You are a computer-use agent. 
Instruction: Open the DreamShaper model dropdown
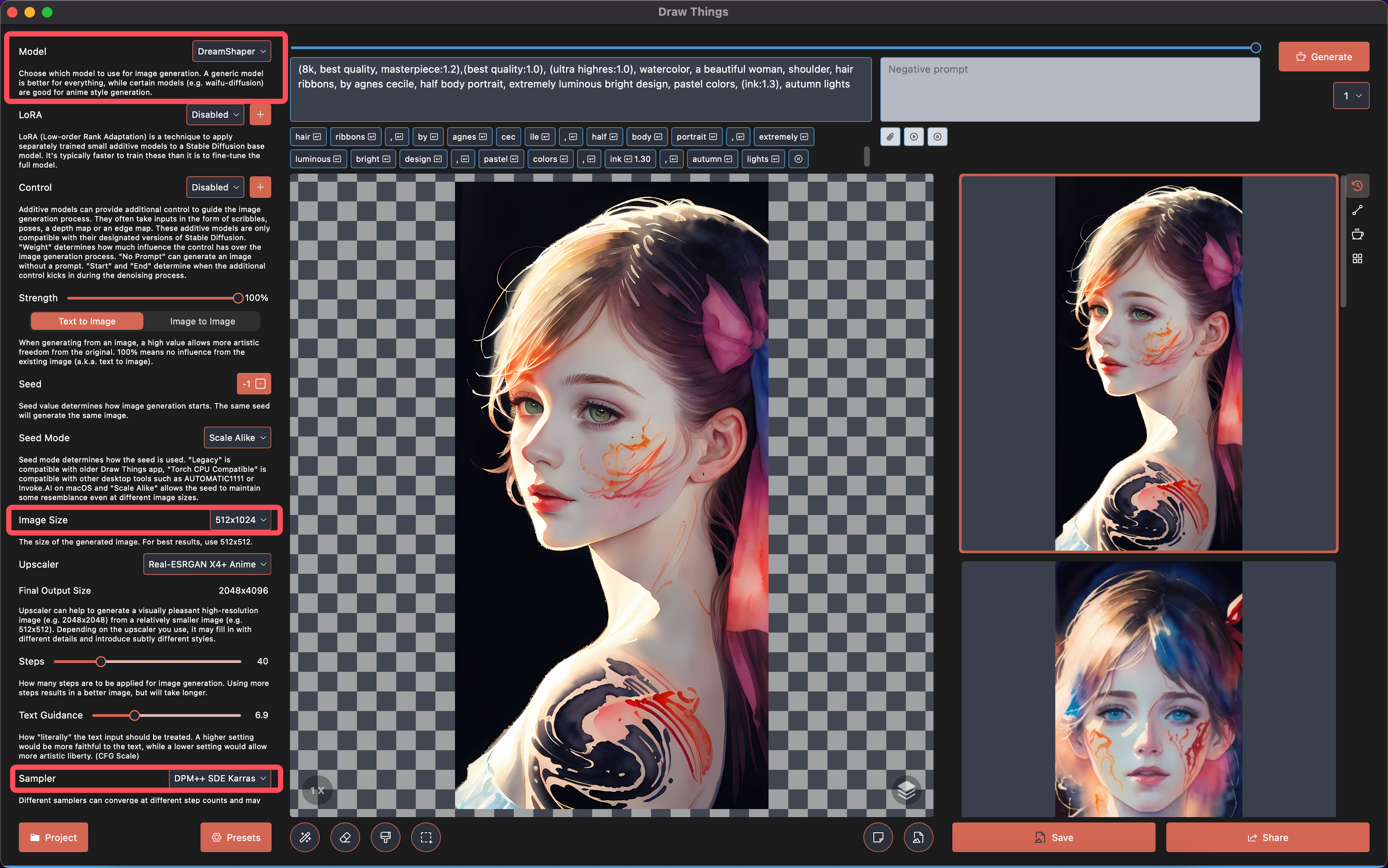[231, 52]
